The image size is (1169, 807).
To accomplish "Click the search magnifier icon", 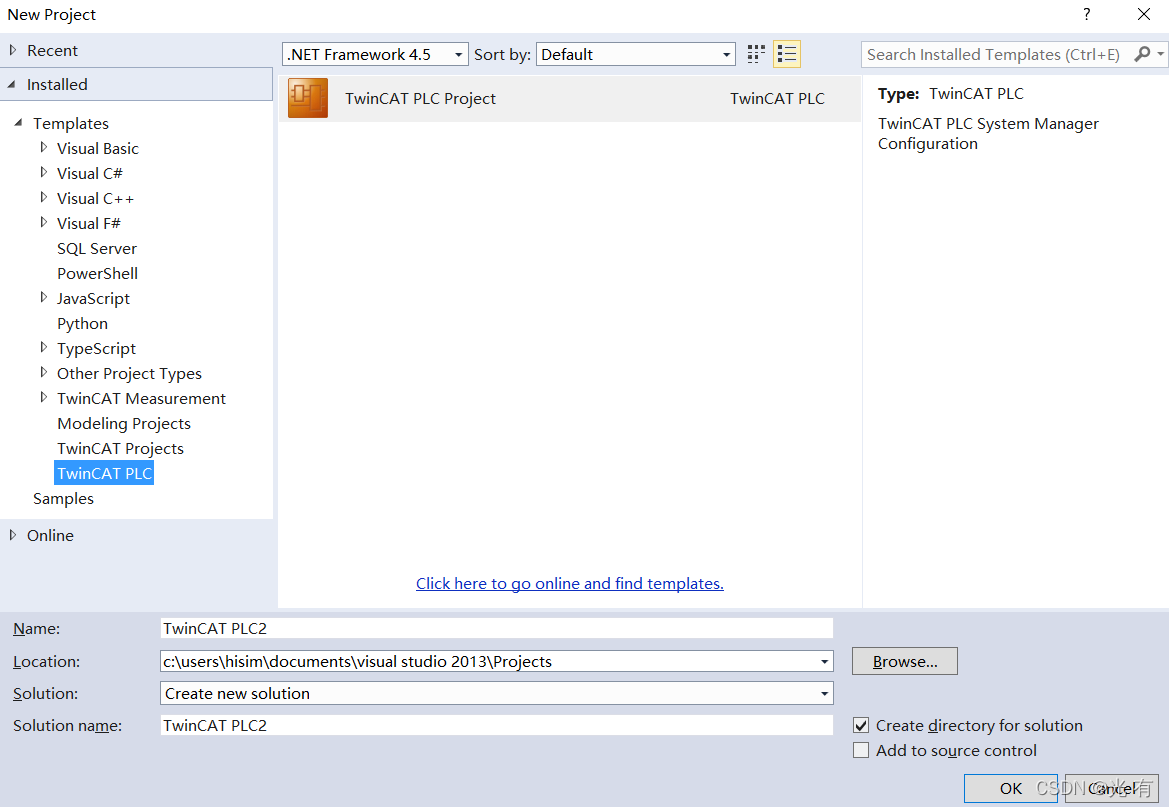I will pyautogui.click(x=1141, y=54).
